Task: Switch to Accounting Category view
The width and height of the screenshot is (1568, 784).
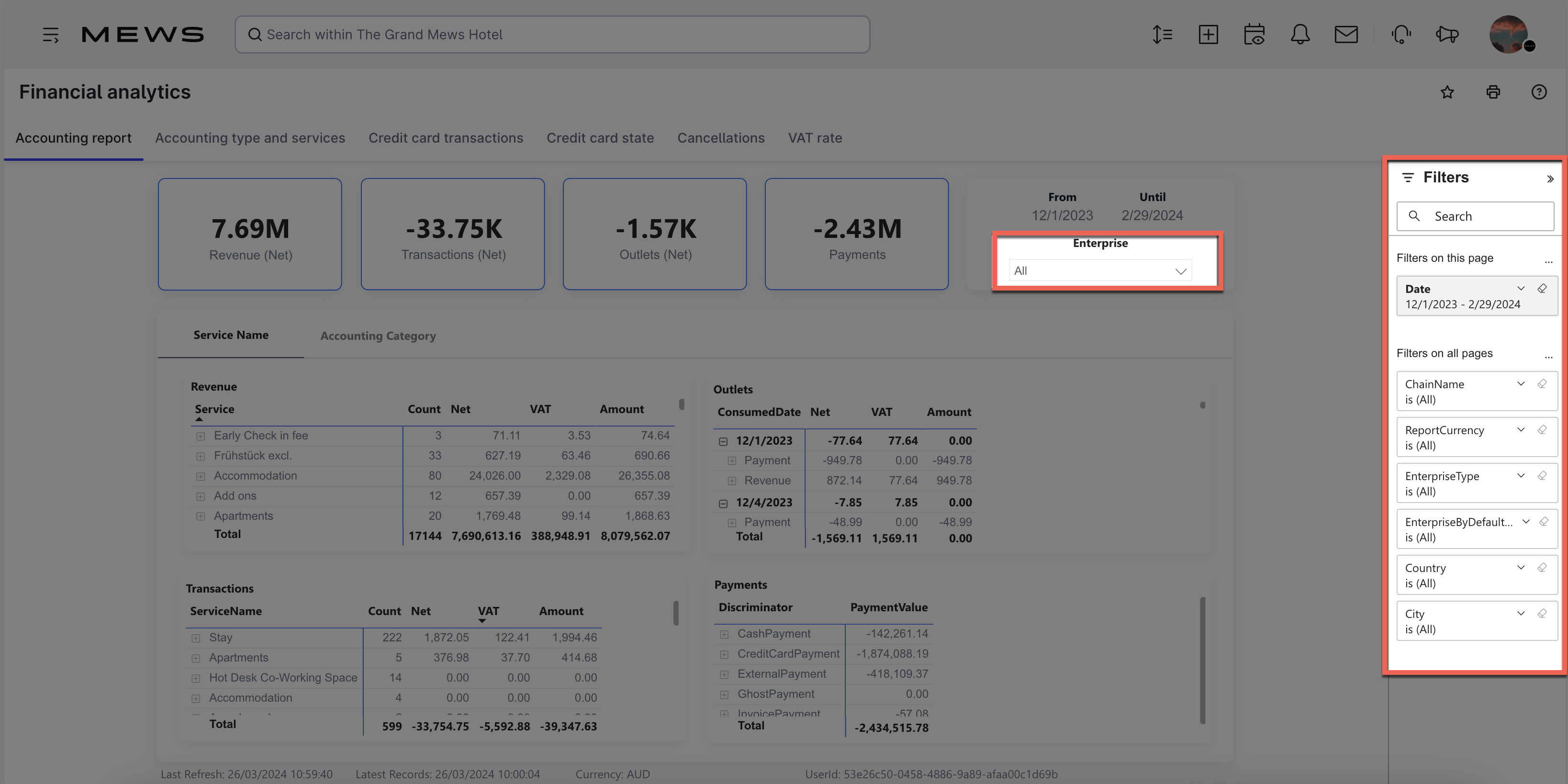Action: click(x=378, y=336)
